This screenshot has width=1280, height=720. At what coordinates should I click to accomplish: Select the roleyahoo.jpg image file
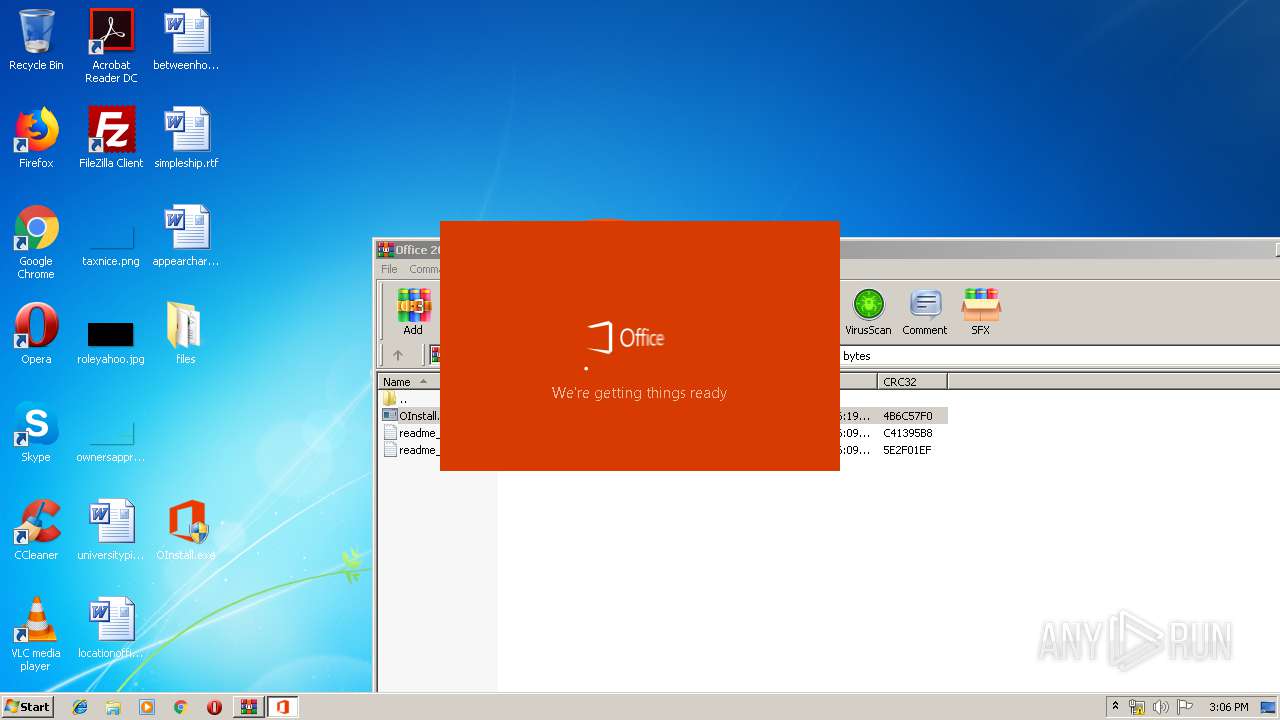(111, 341)
